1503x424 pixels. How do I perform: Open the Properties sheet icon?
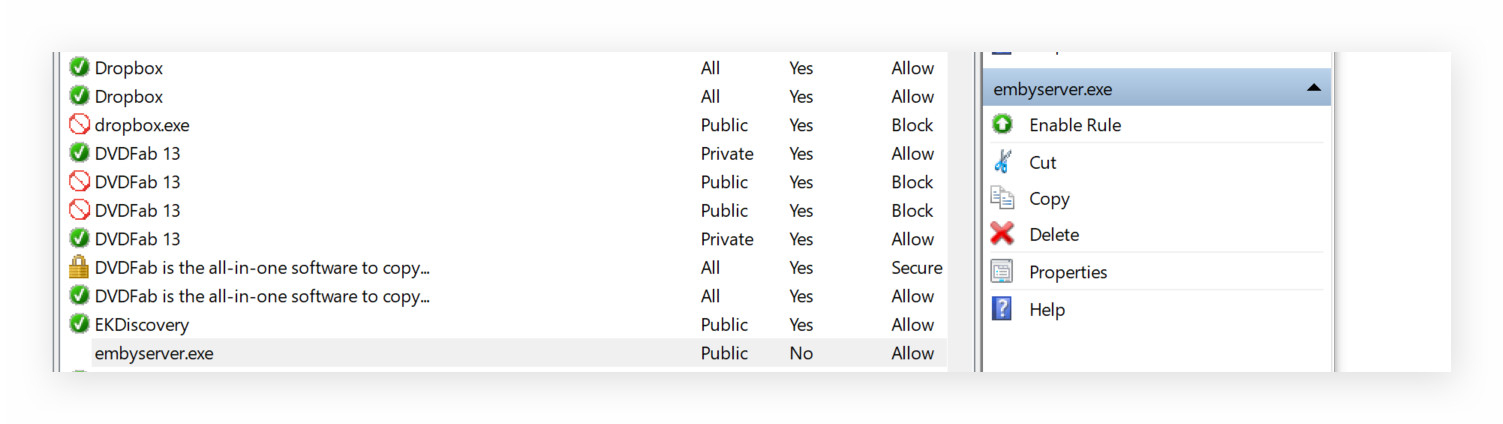click(x=1002, y=272)
